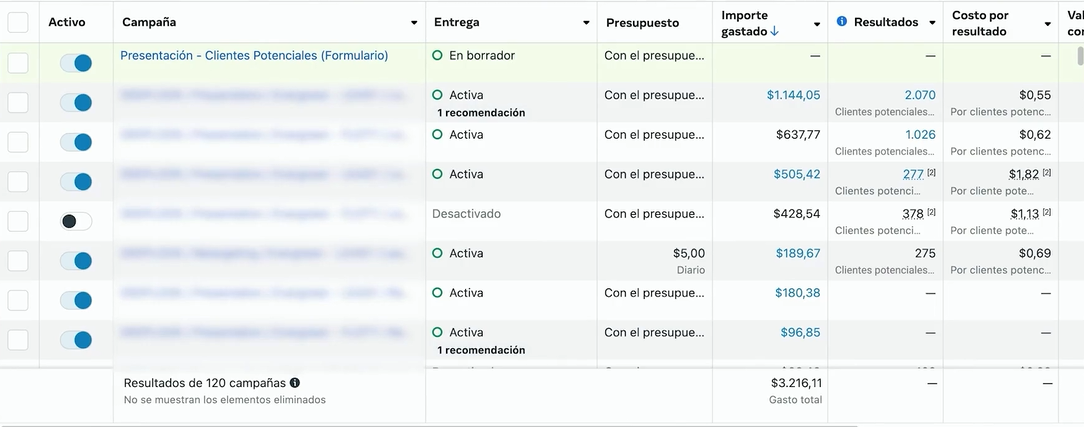Open the Resultados column dropdown arrow
Screen dimensions: 1084x427
(x=932, y=22)
